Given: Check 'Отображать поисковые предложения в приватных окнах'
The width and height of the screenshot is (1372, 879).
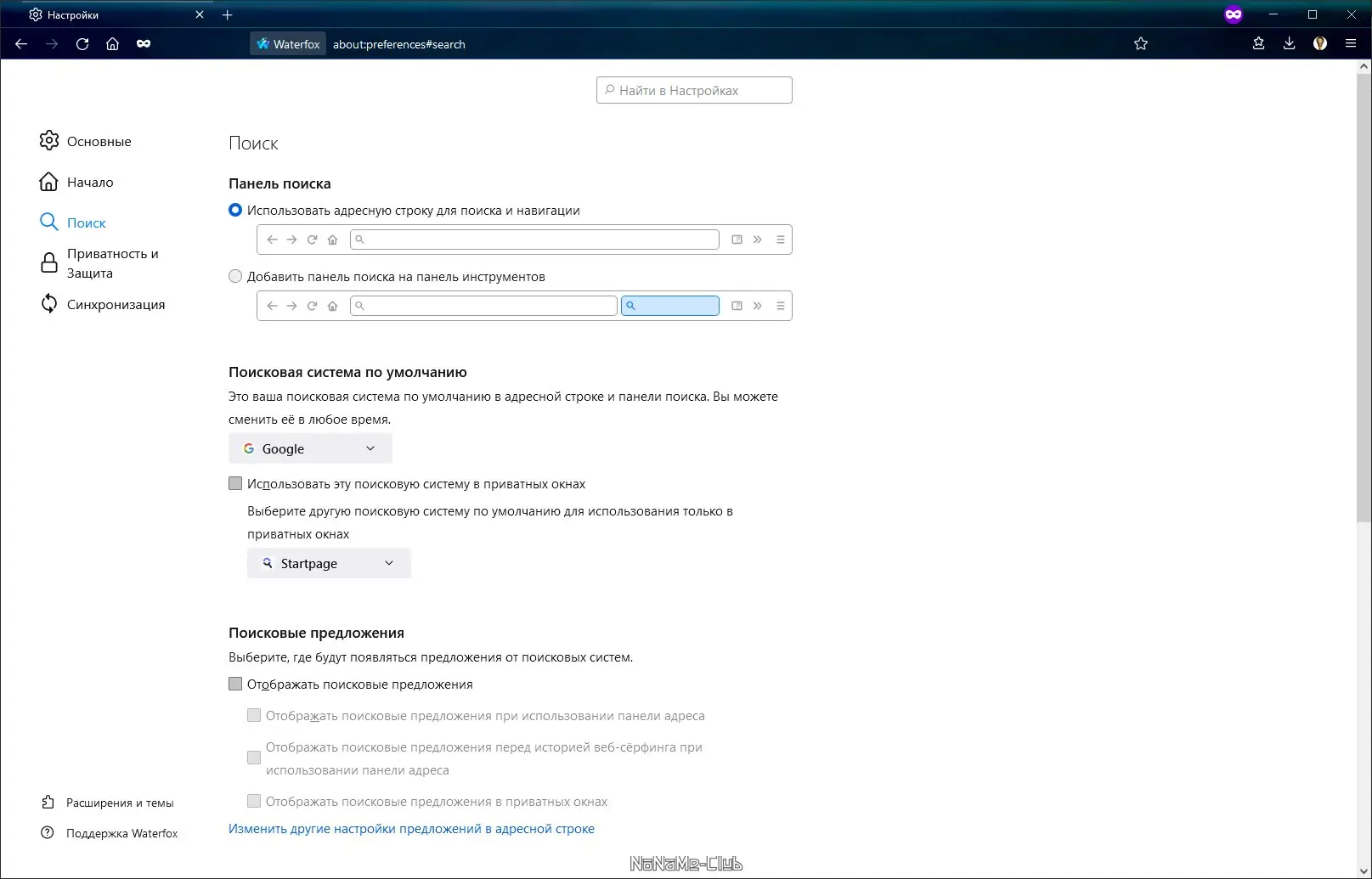Looking at the screenshot, I should click(254, 801).
